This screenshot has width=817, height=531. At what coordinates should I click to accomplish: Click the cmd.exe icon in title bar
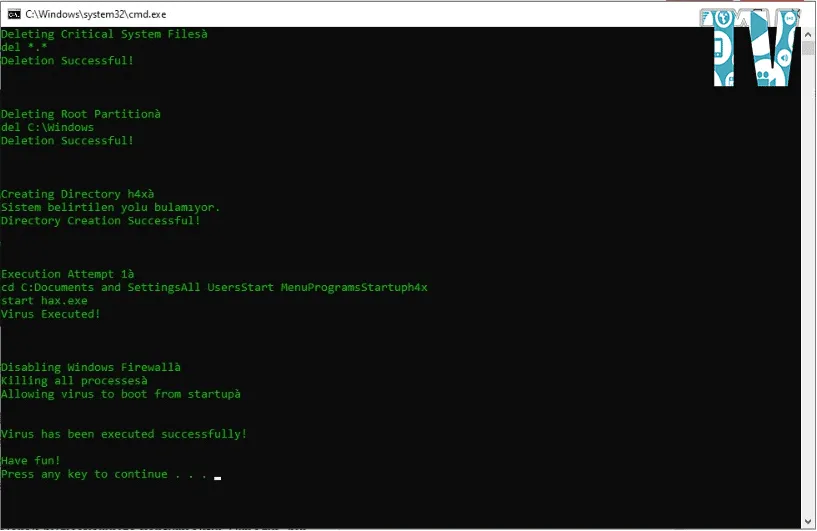(x=12, y=15)
